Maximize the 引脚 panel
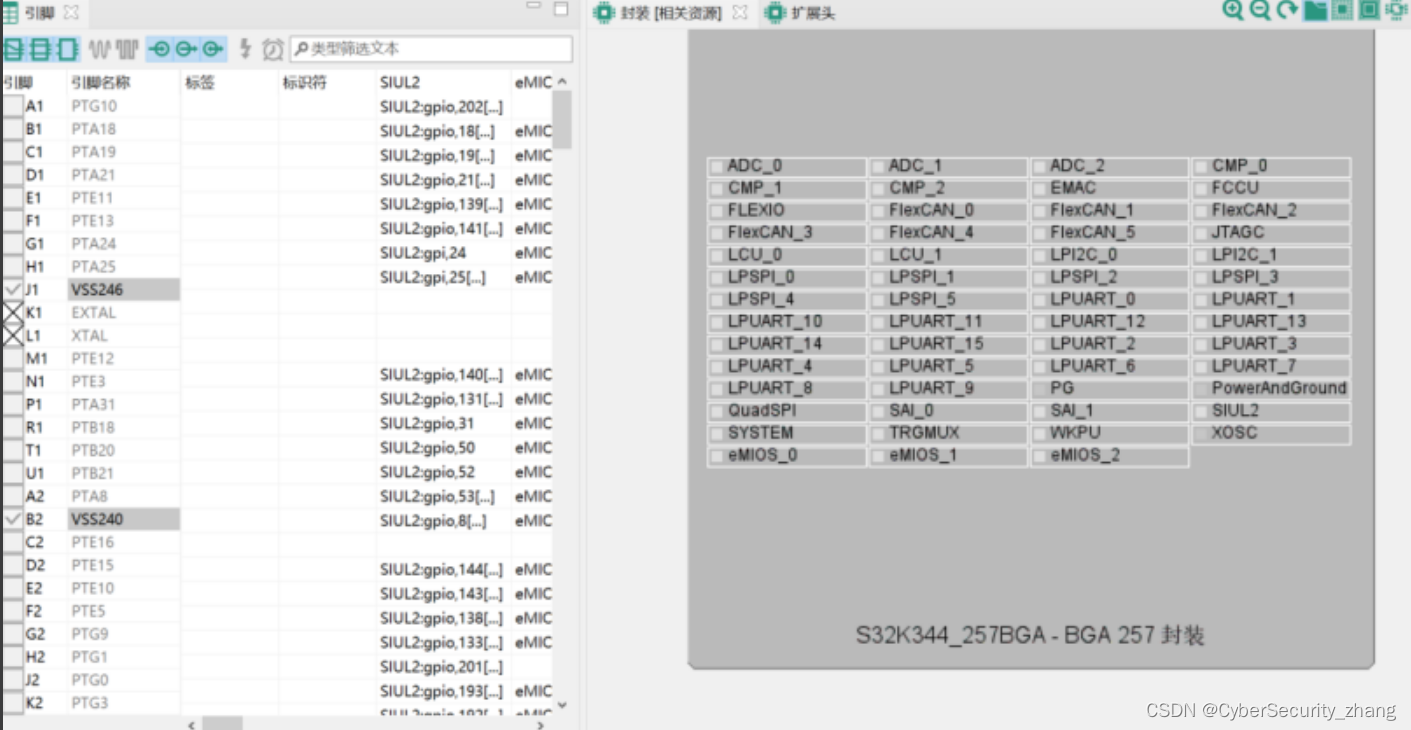The height and width of the screenshot is (730, 1411). click(x=561, y=9)
